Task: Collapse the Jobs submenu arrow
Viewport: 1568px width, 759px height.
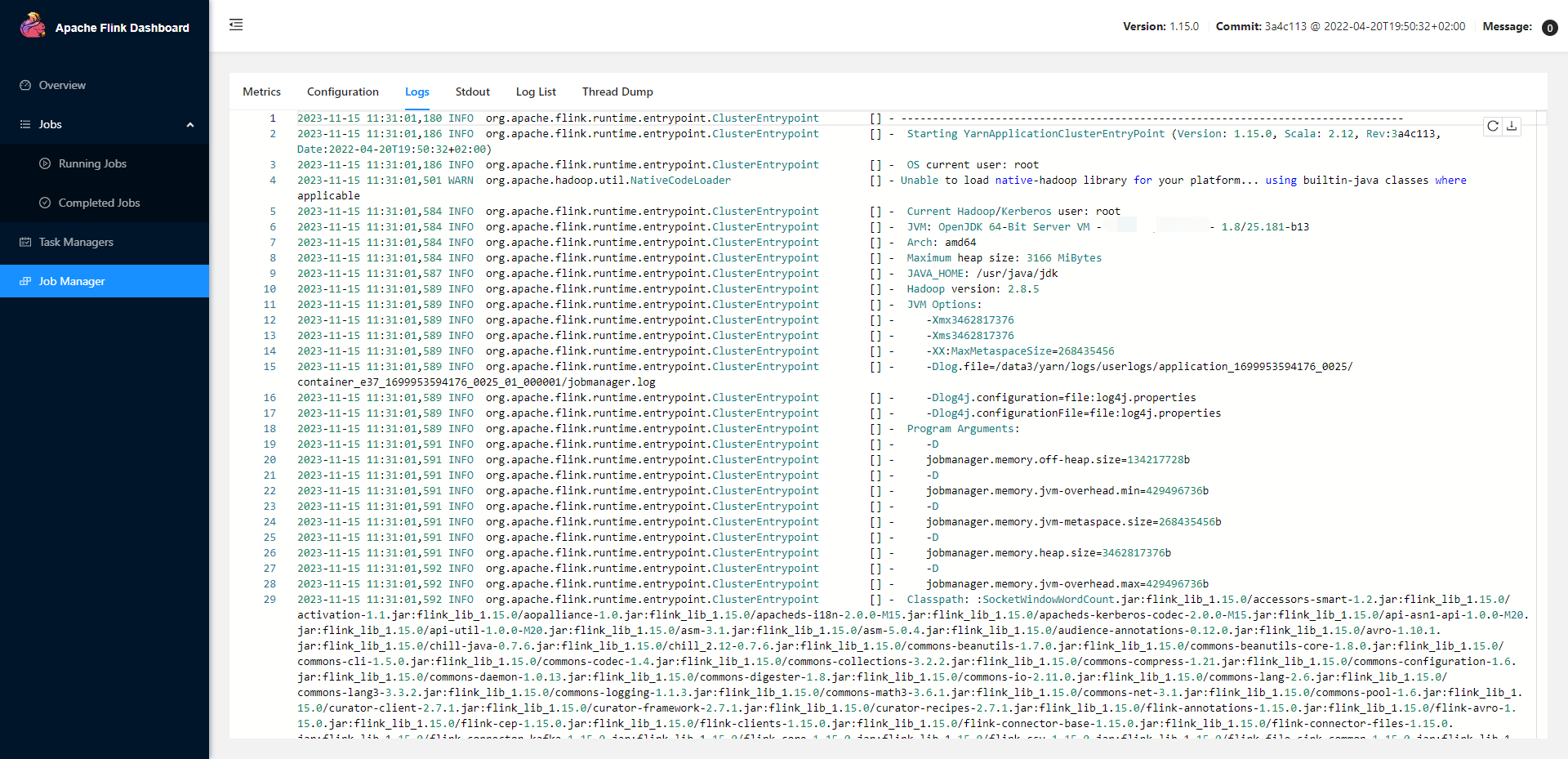Action: tap(190, 125)
